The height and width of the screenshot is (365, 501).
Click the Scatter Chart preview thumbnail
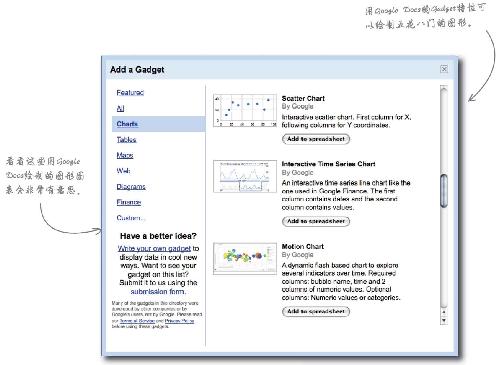pyautogui.click(x=245, y=110)
